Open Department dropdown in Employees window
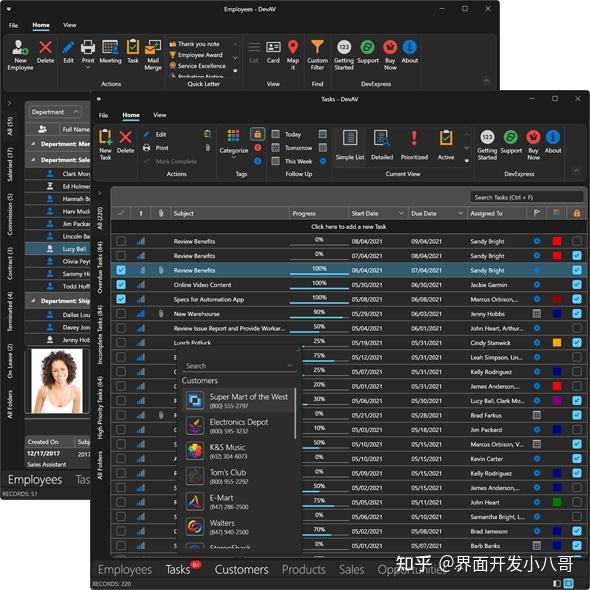Screen dimensions: 590x590 [x=55, y=112]
